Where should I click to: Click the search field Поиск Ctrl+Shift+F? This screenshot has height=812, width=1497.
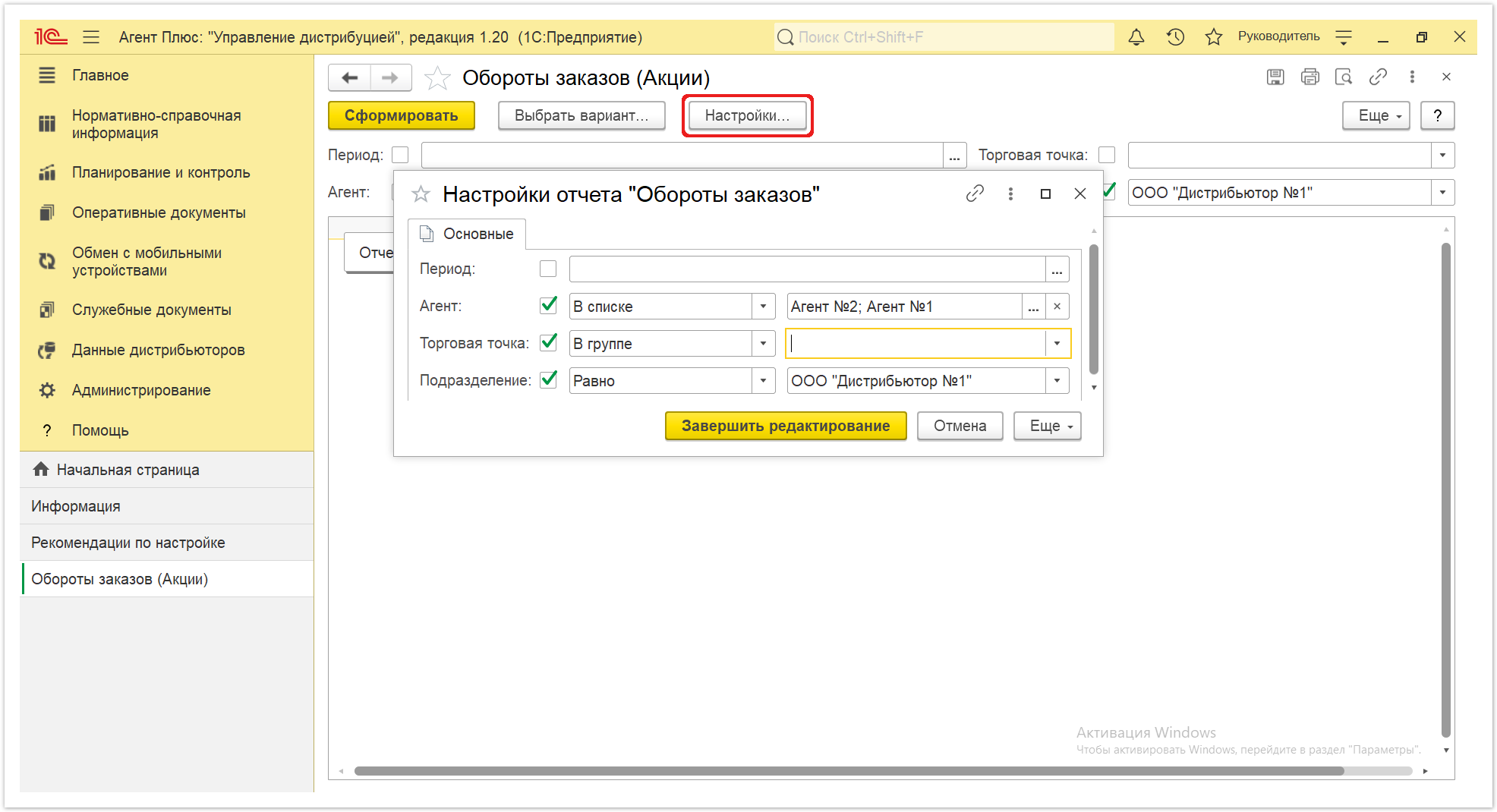944,36
